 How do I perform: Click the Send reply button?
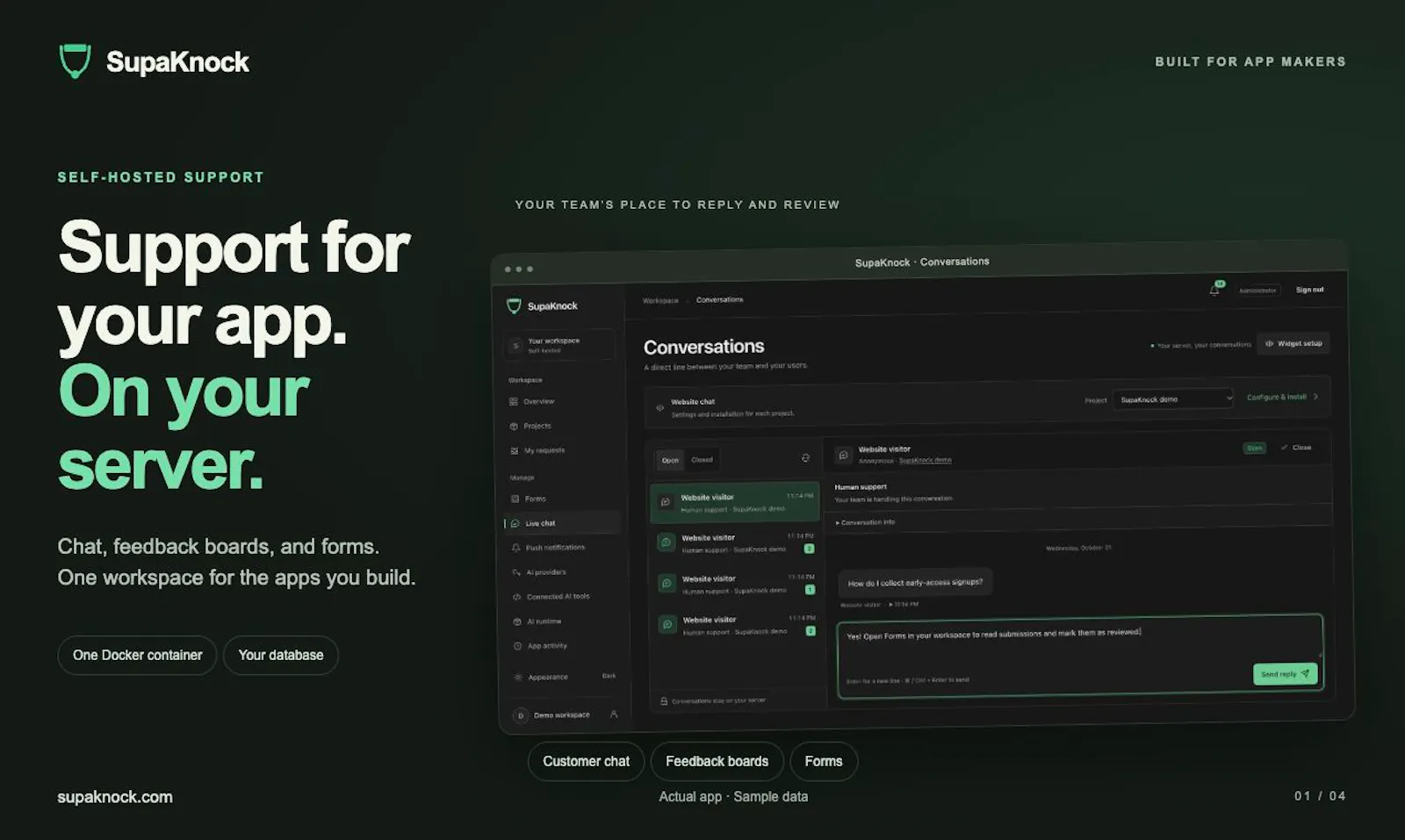(1285, 674)
